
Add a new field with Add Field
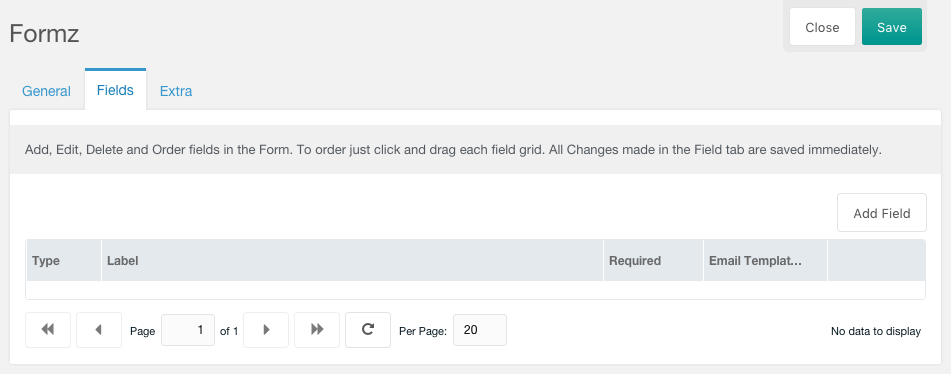(882, 213)
